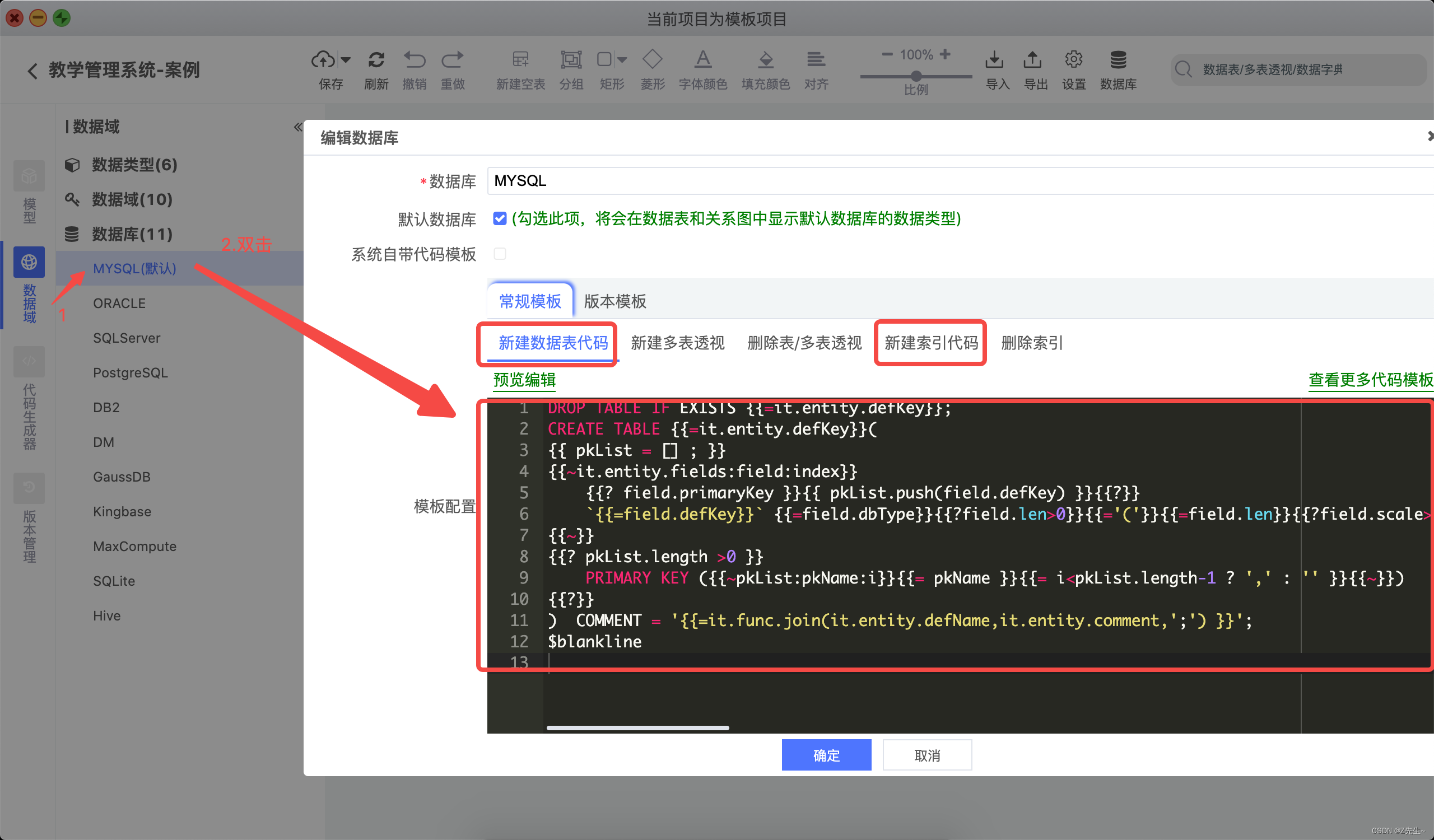Screen dimensions: 1434x840
Task: Select GaussDB in the database list
Action: (x=122, y=477)
